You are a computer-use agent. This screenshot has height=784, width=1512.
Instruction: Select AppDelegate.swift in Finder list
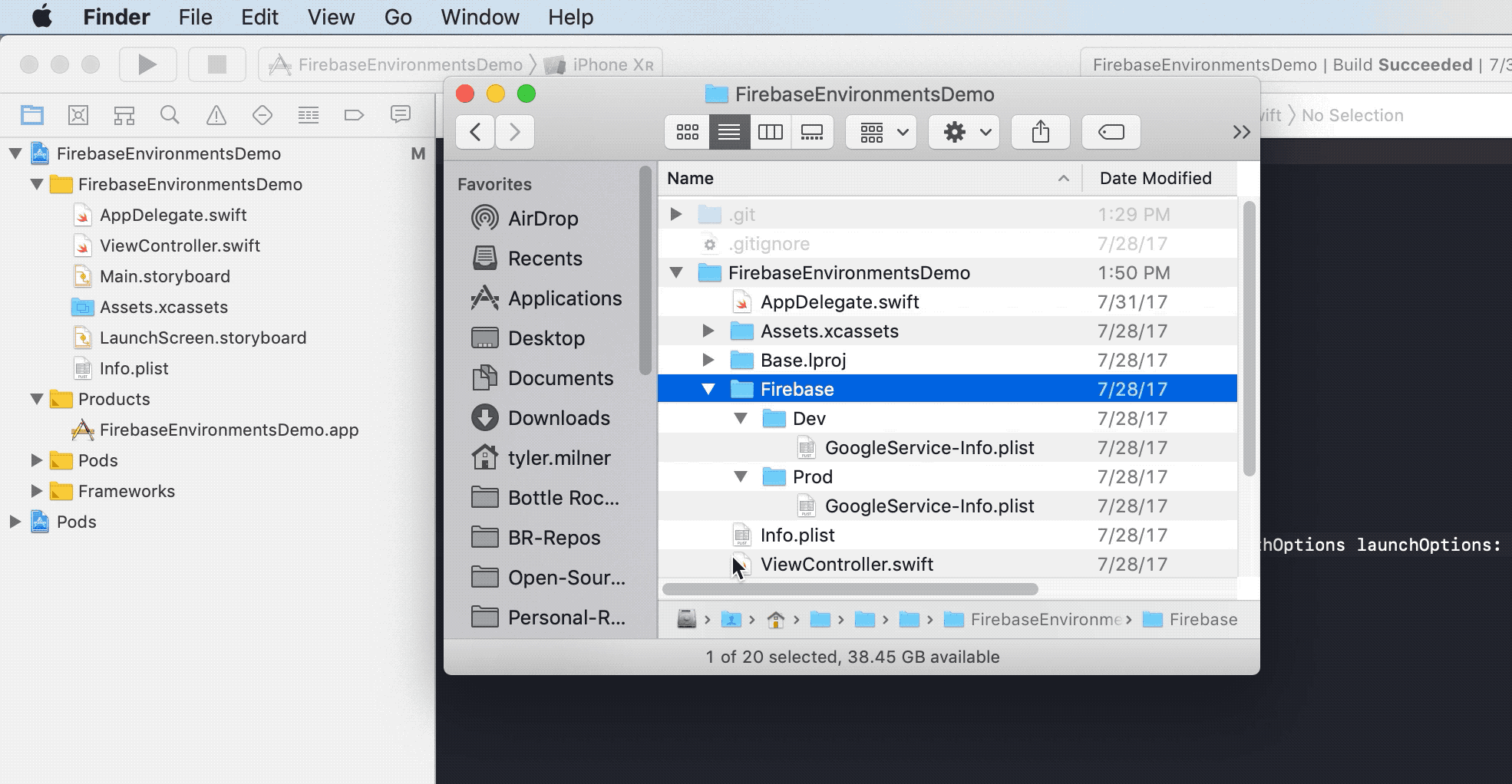[x=947, y=301]
